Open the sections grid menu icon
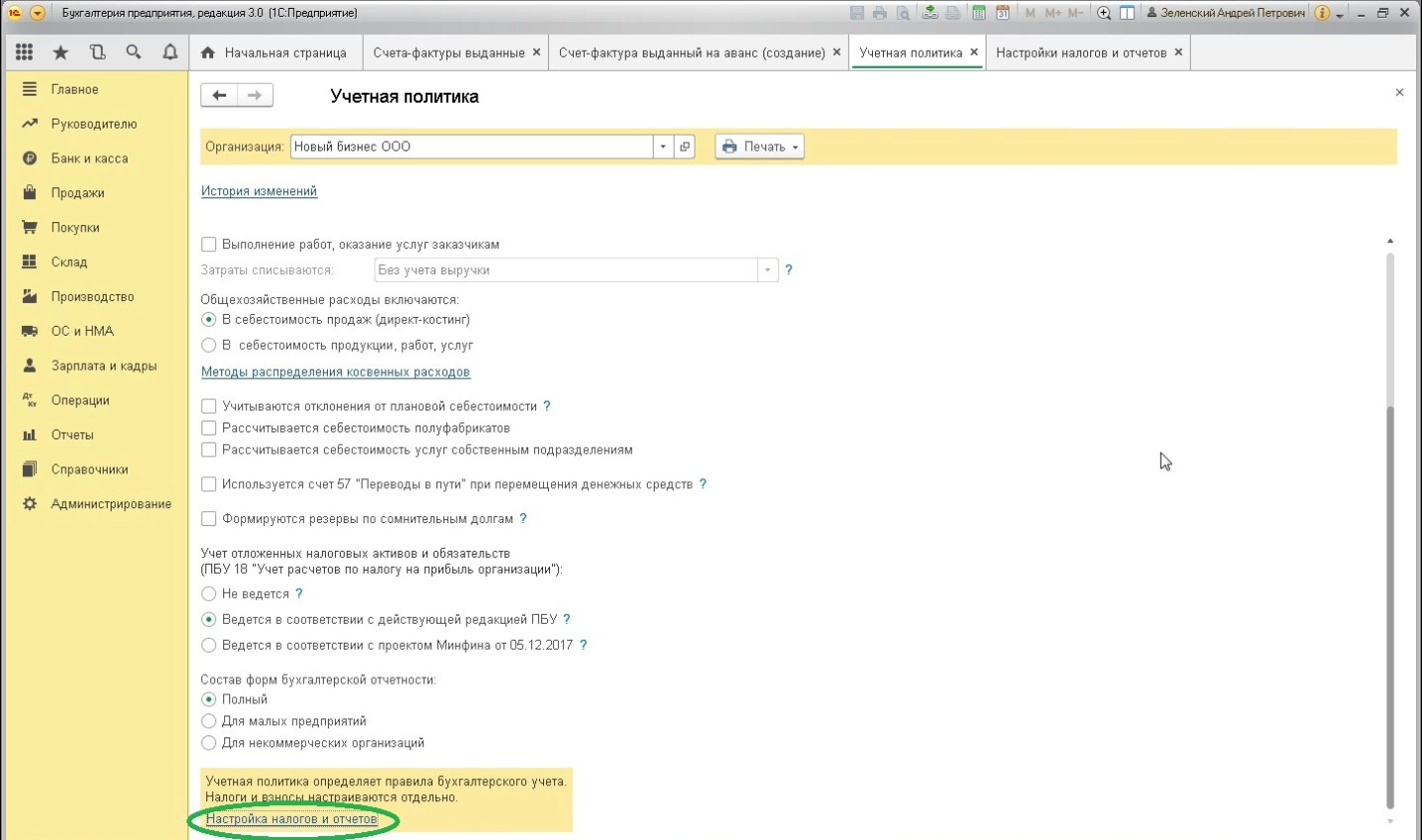This screenshot has height=840, width=1422. tap(24, 52)
